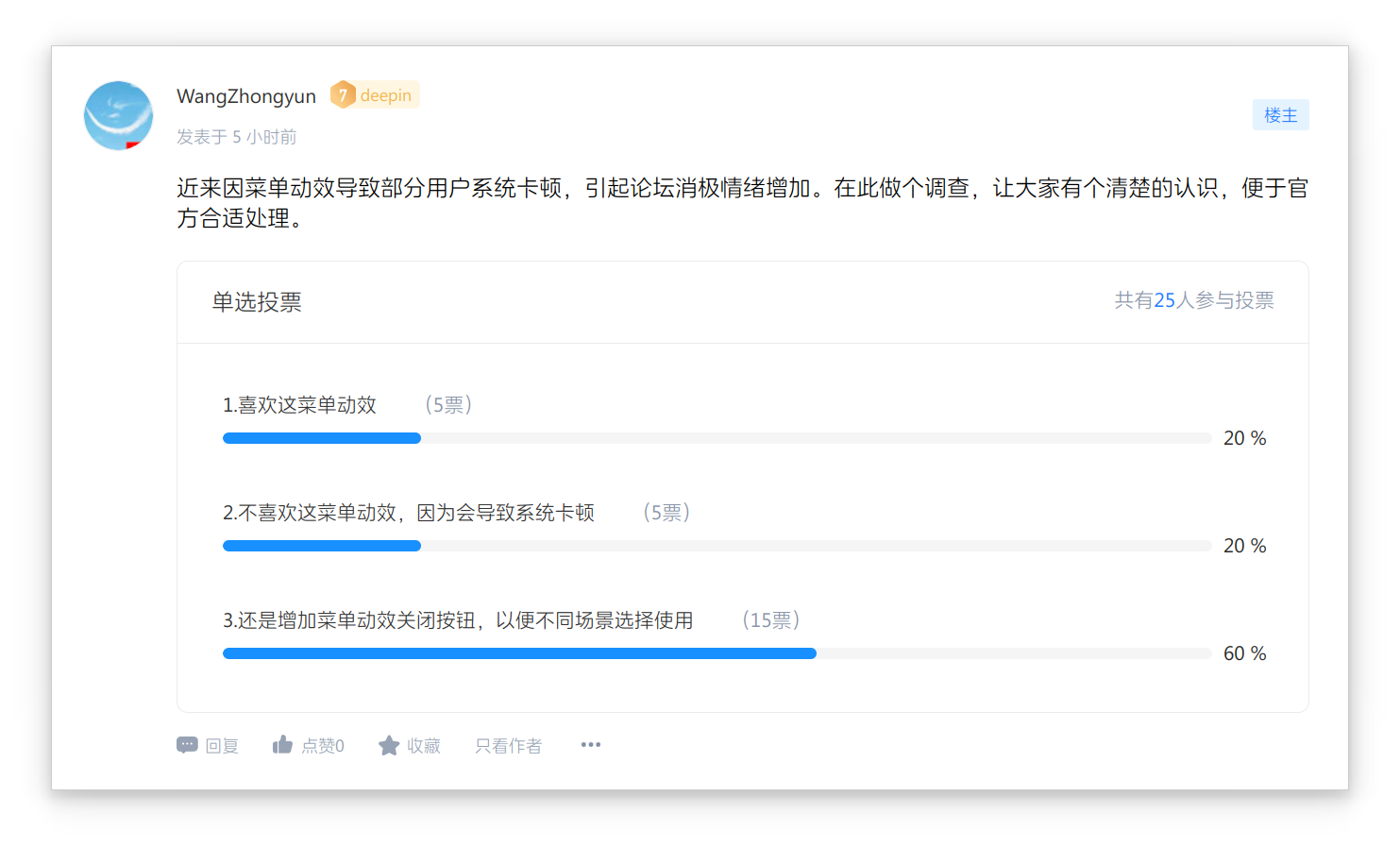Click the reply speech bubble icon
The width and height of the screenshot is (1400, 847).
coord(187,745)
